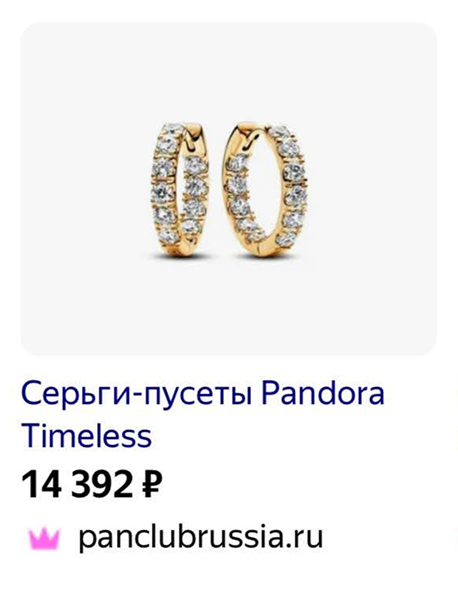Click the gold clasp of the right earring

pos(244,136)
